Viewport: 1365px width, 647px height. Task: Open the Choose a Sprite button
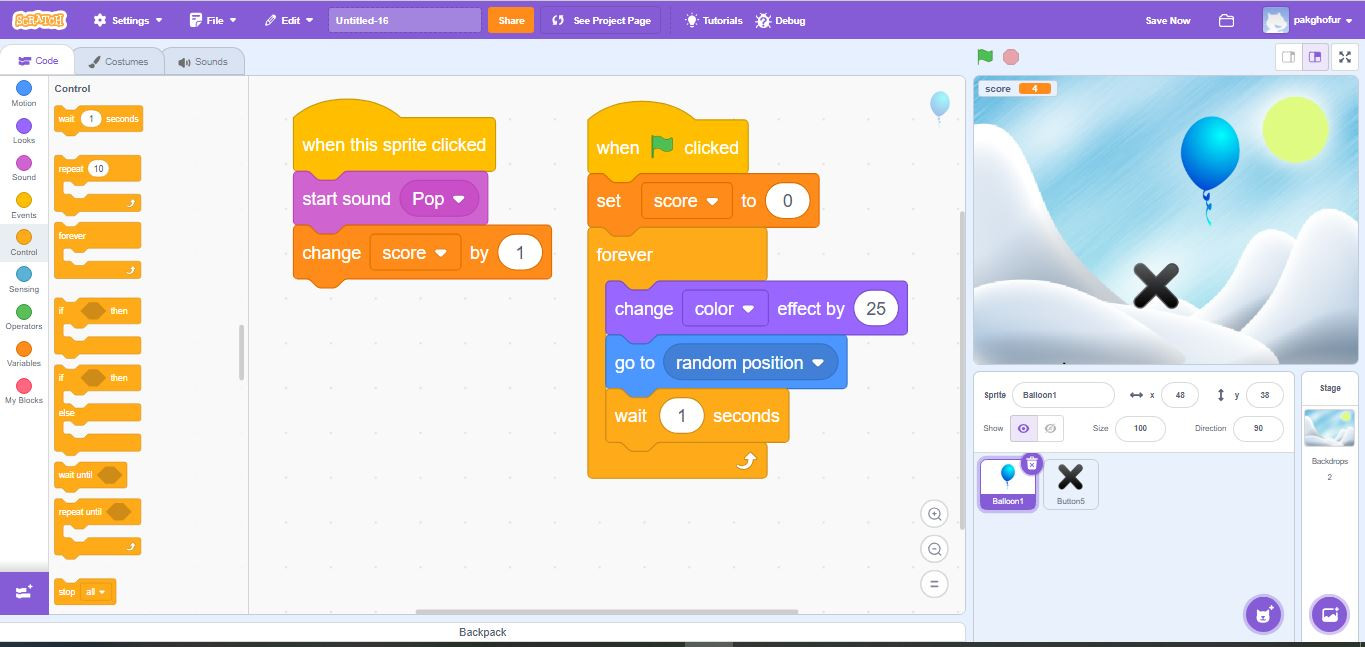click(1263, 614)
